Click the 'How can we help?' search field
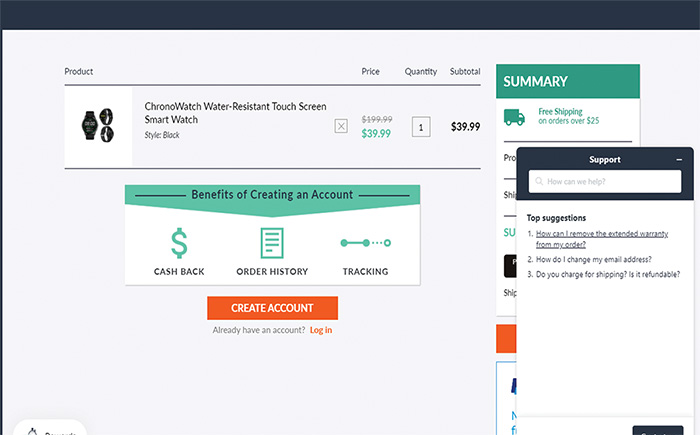 [x=605, y=181]
